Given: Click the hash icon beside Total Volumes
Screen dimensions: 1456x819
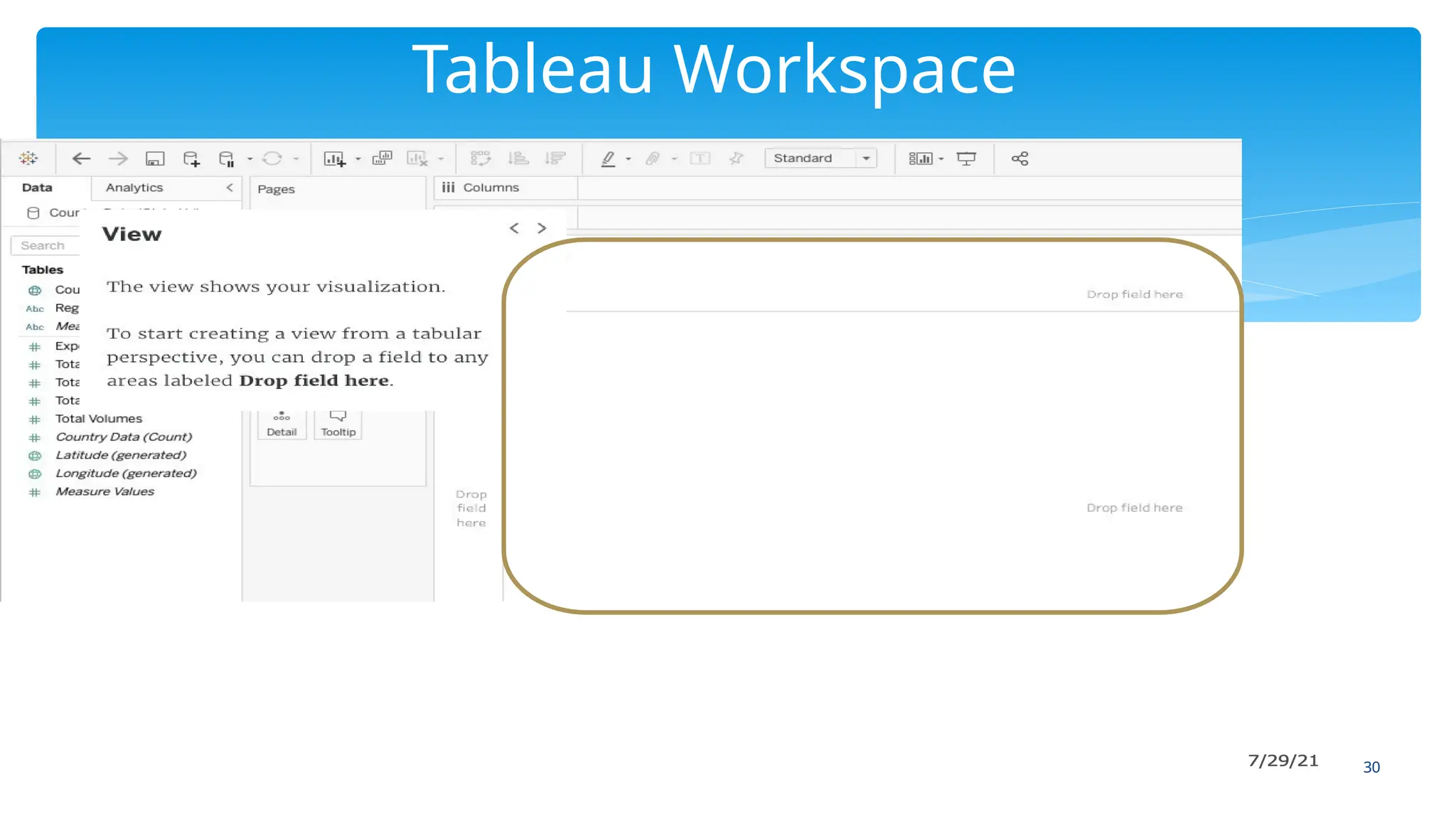Looking at the screenshot, I should [x=34, y=419].
